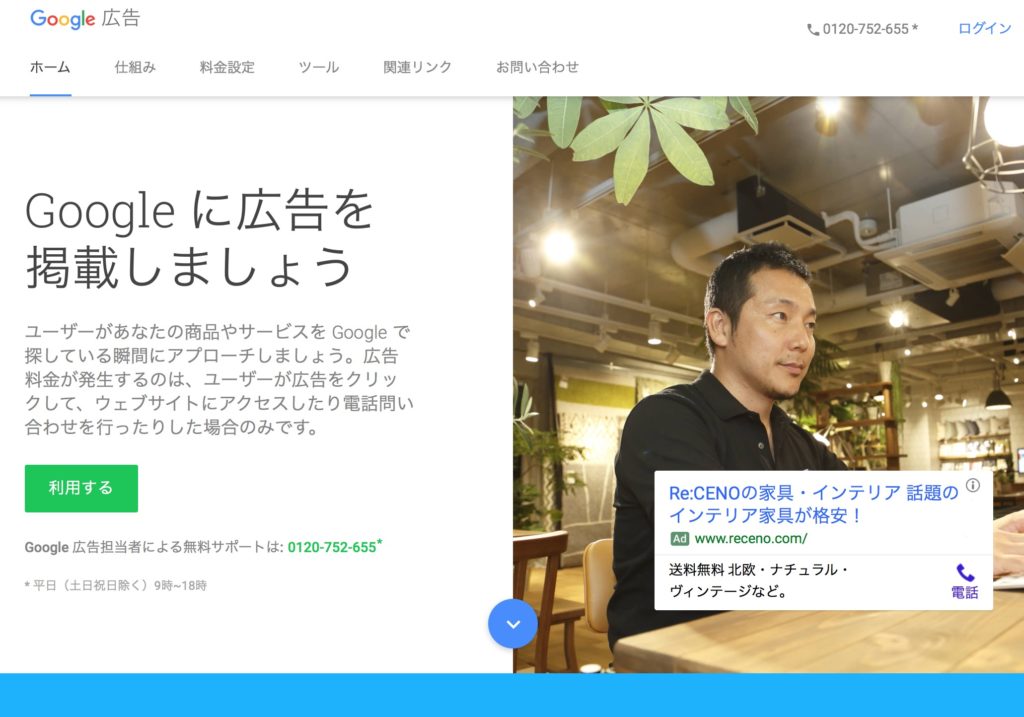Click the hero photo of the man
The width and height of the screenshot is (1024, 717).
[x=768, y=385]
